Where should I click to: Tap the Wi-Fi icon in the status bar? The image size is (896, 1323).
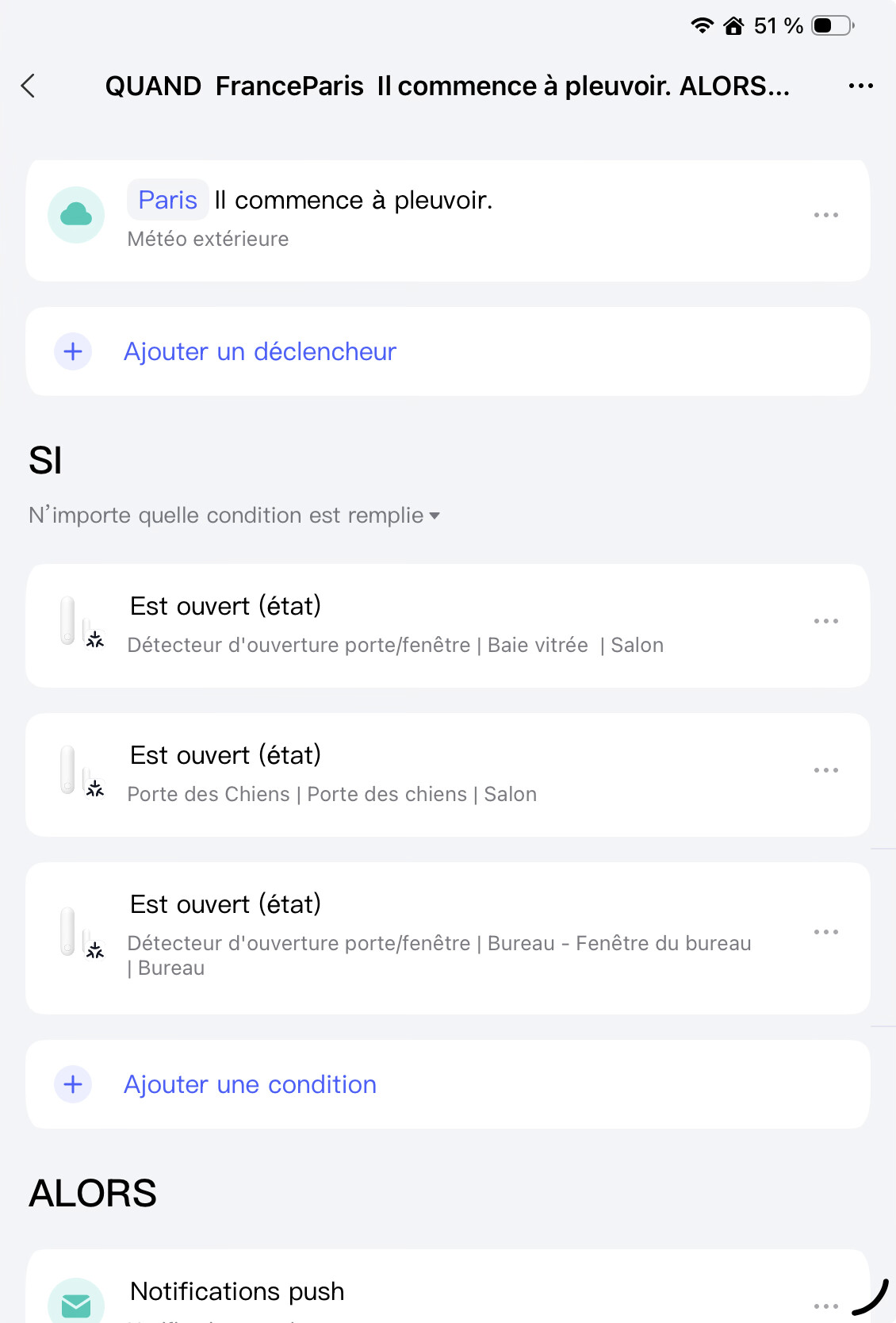pyautogui.click(x=702, y=25)
